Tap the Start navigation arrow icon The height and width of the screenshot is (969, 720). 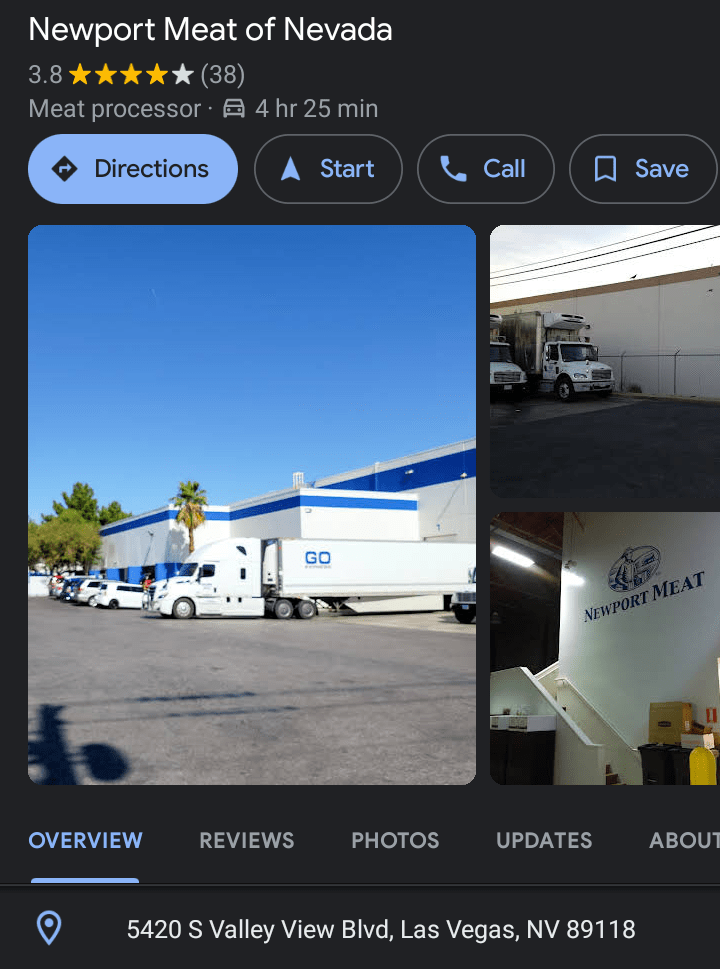coord(290,169)
